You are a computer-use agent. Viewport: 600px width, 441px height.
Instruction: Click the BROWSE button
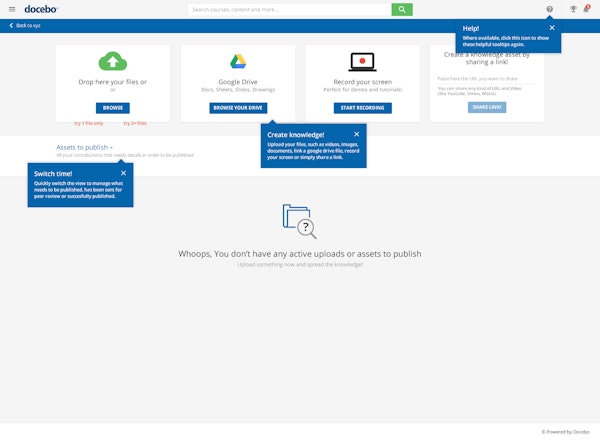(x=113, y=107)
